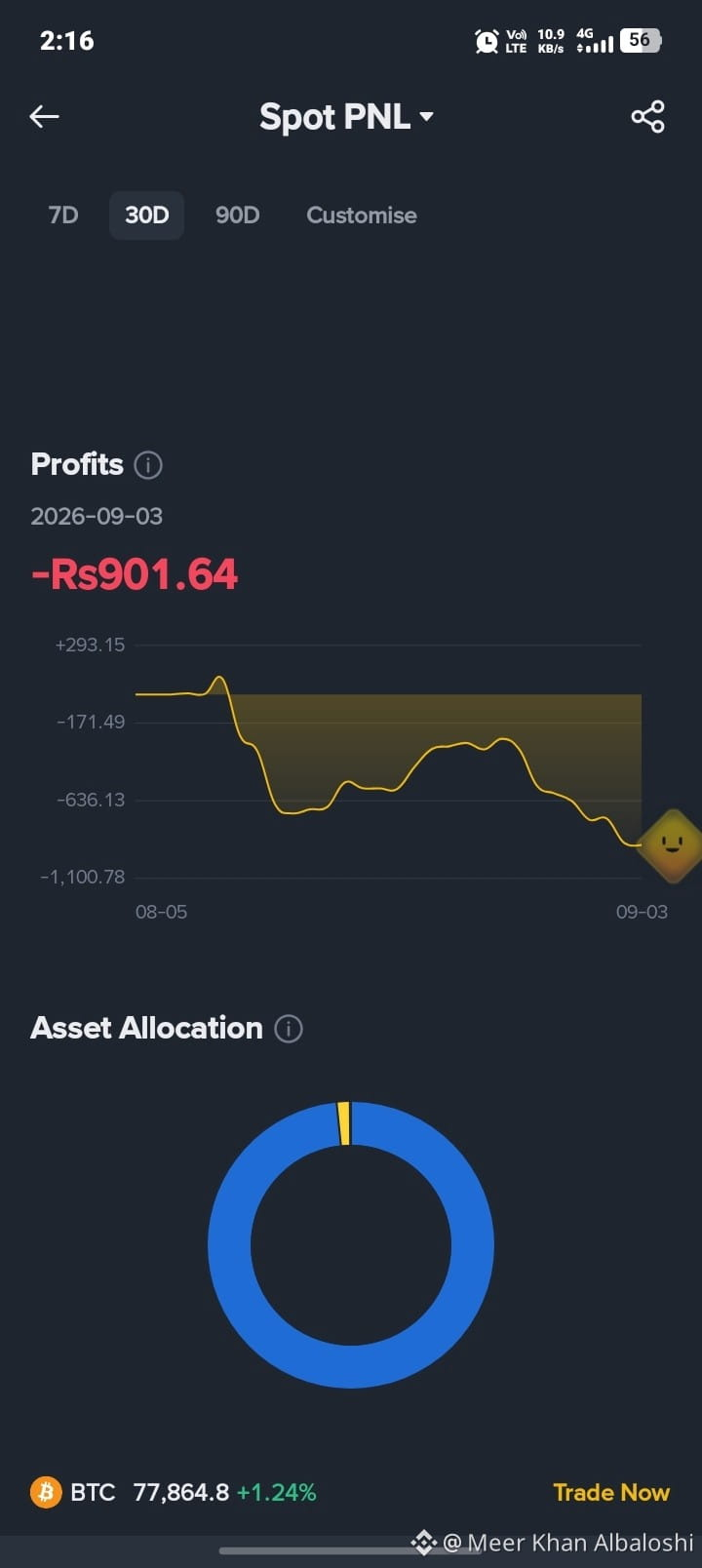The width and height of the screenshot is (702, 1568).
Task: Tap the Bitcoin coin icon
Action: (x=46, y=1492)
